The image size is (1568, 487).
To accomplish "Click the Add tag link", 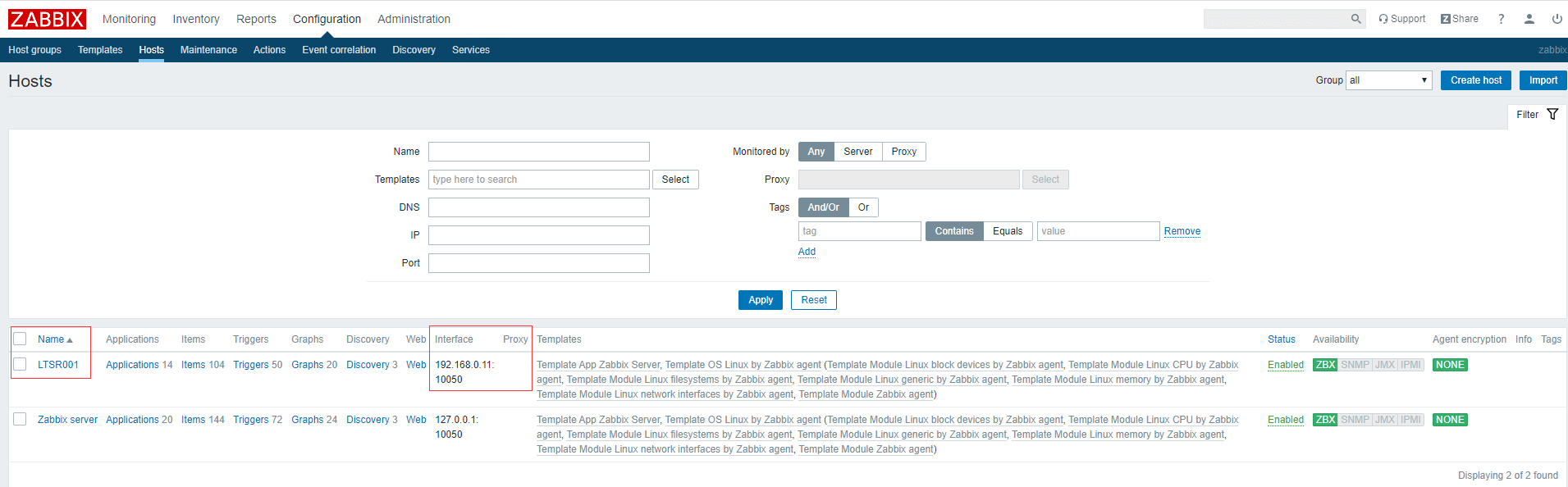I will tap(807, 252).
